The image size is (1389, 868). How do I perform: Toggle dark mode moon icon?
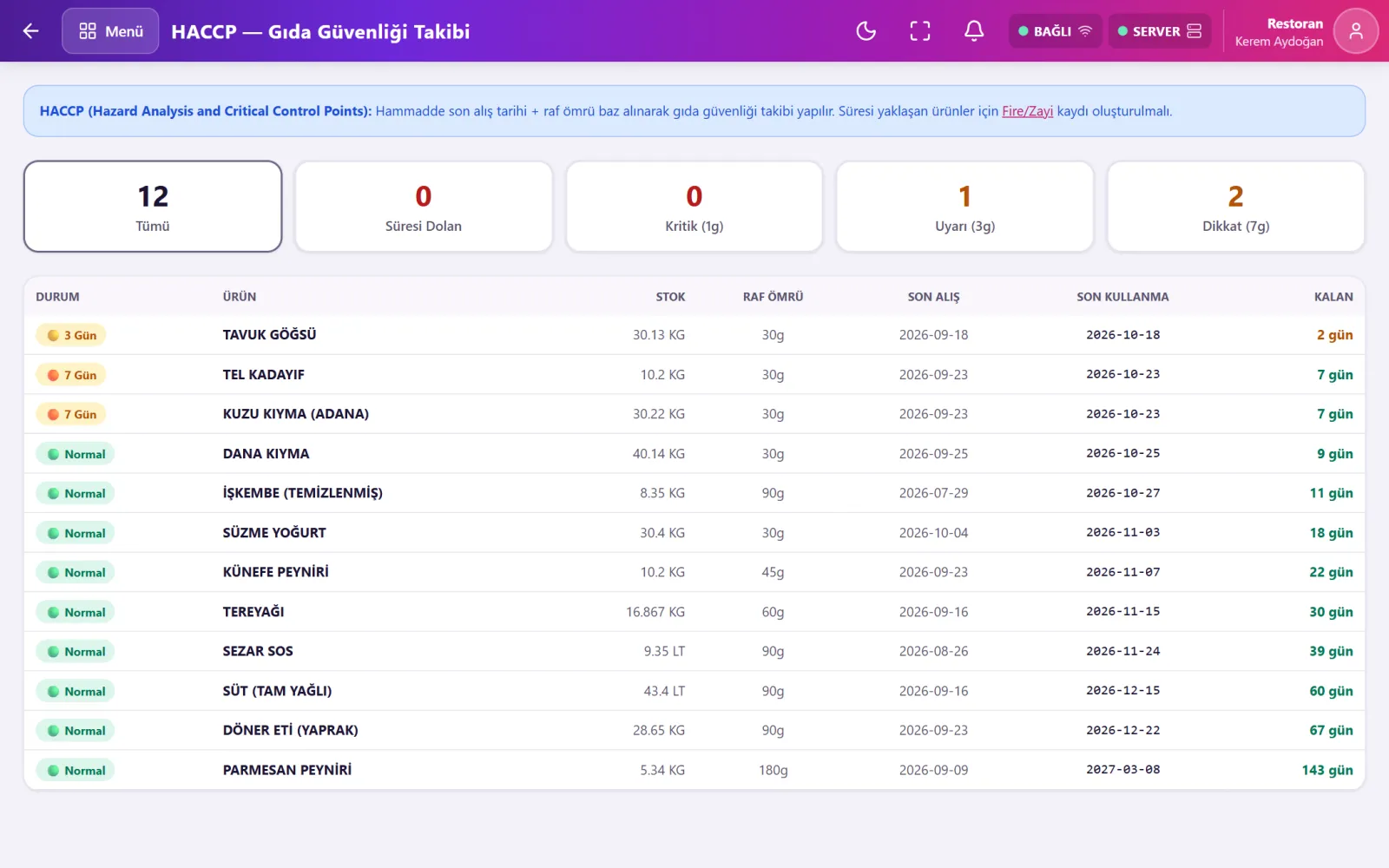866,31
